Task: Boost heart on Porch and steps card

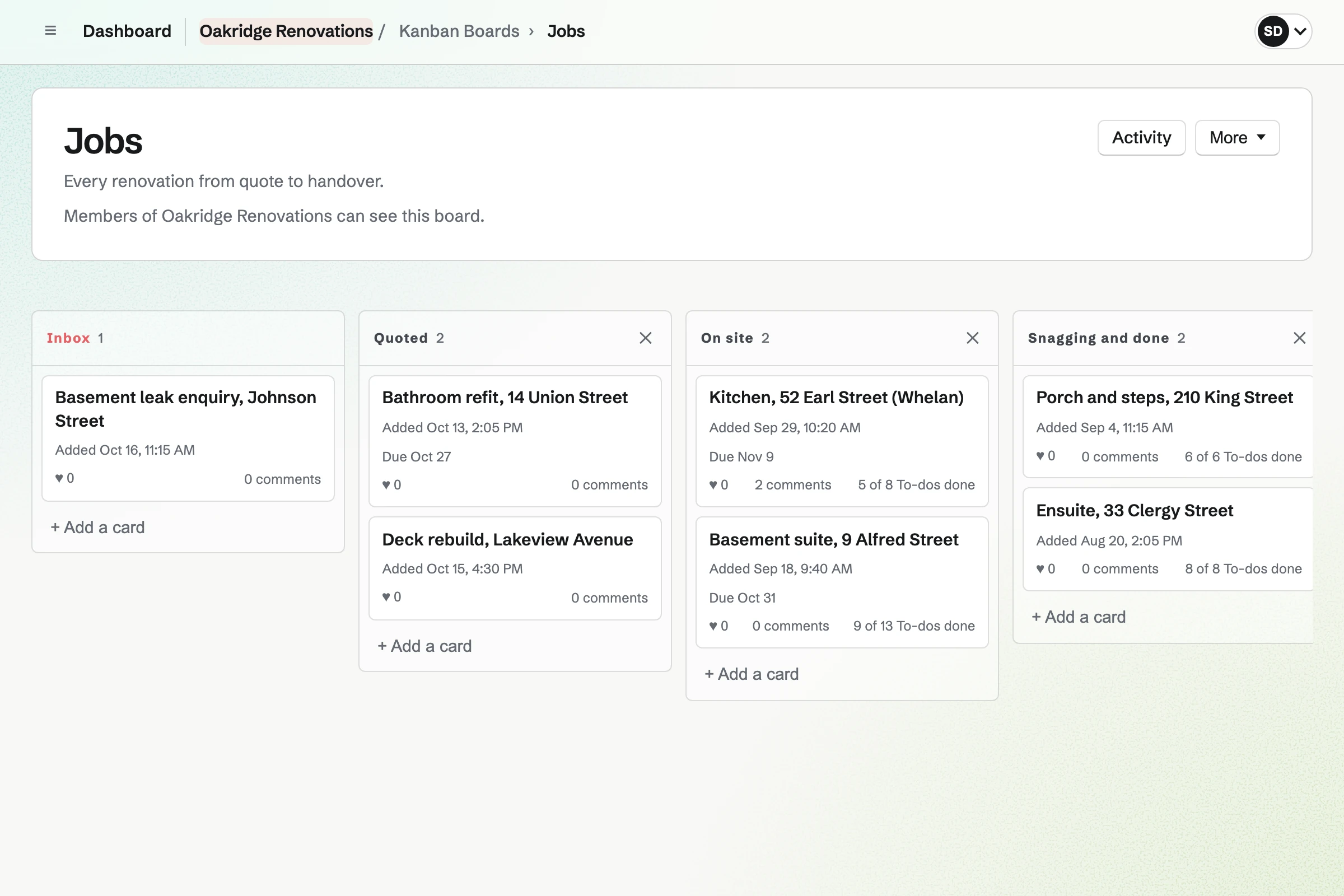Action: [1045, 456]
